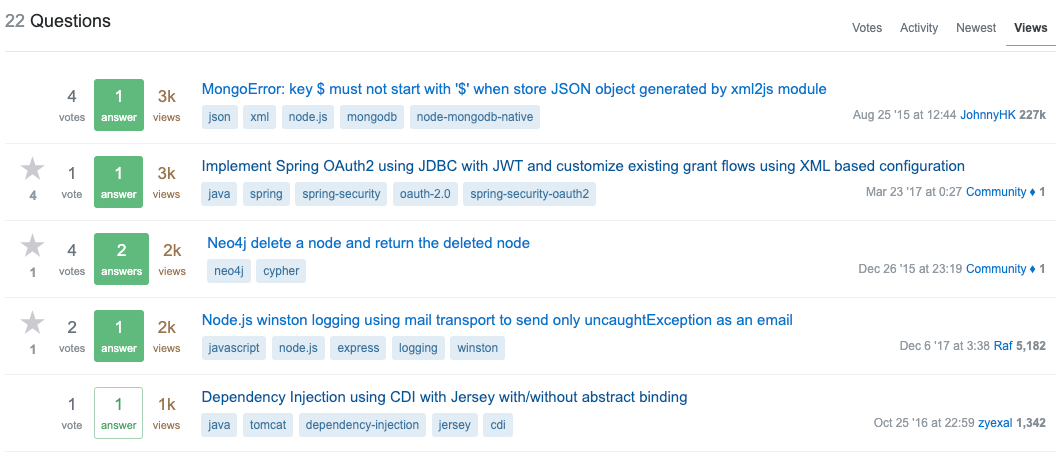This screenshot has width=1062, height=452.
Task: Click the outlined answer box for Jersey question
Action: pyautogui.click(x=119, y=413)
